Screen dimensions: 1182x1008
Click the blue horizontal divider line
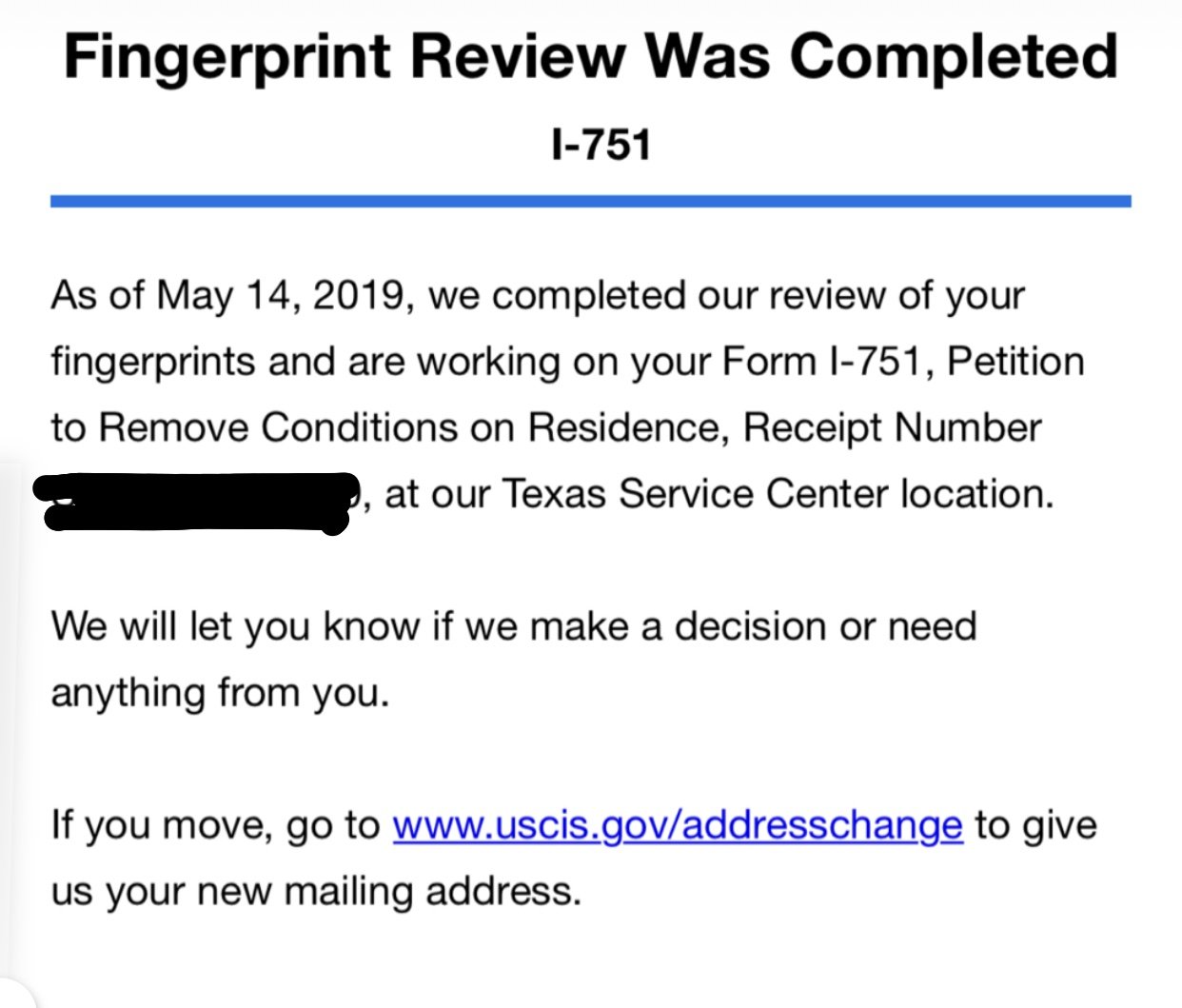[x=590, y=201]
